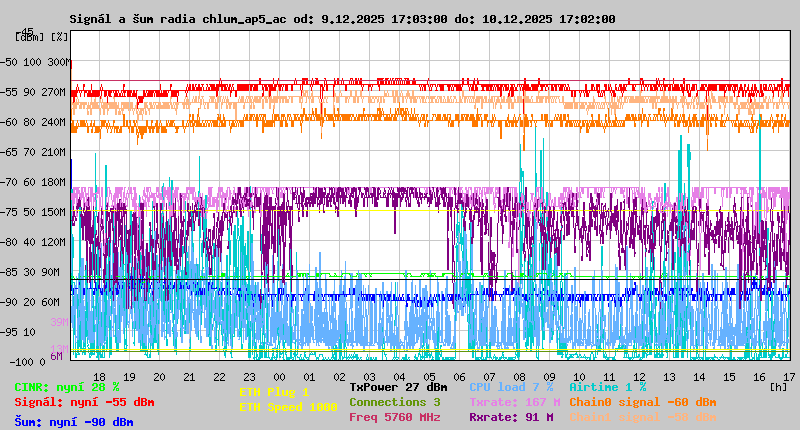
Task: Click the CINR legend entry
Action: tap(67, 386)
